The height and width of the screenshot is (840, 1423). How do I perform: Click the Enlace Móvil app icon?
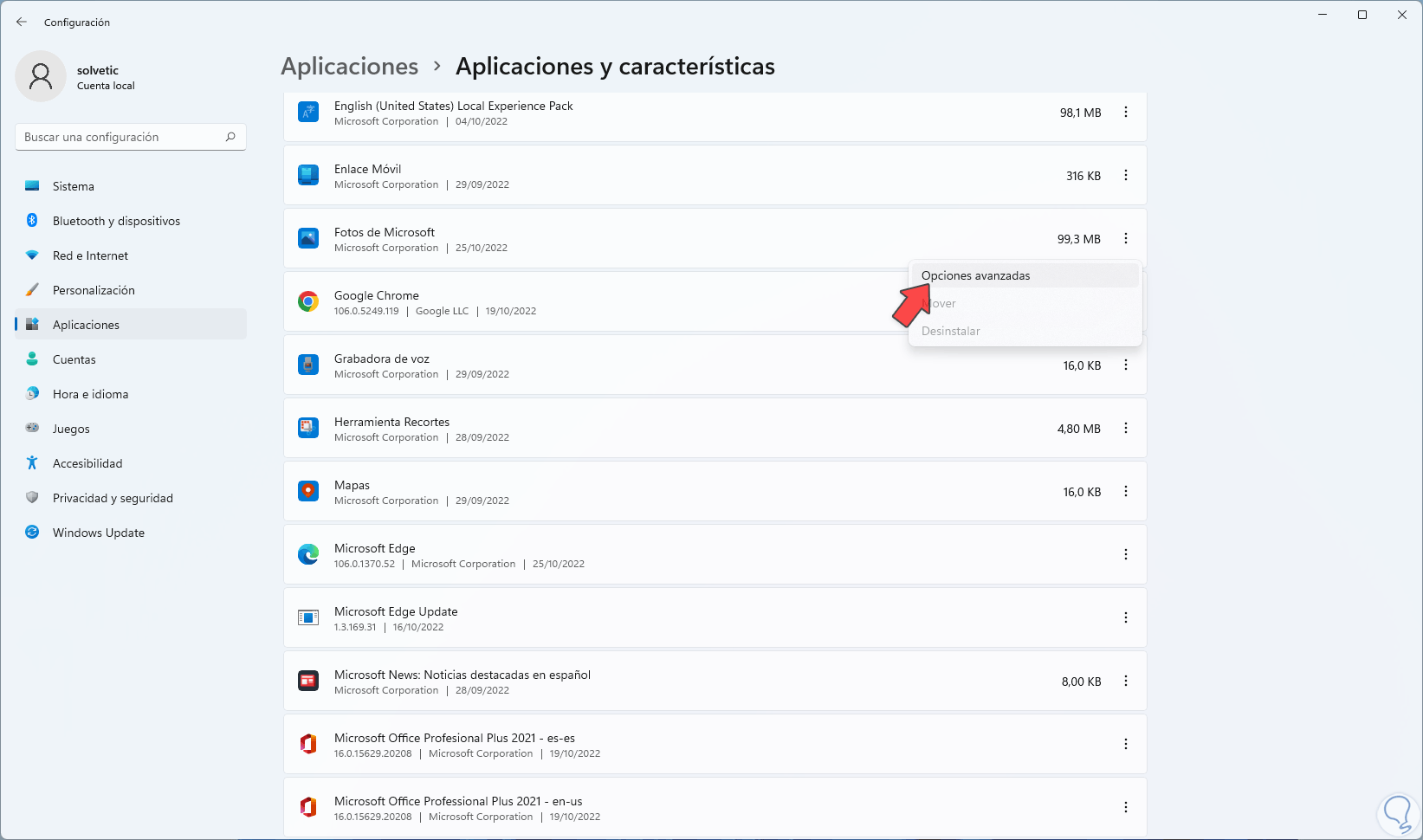click(x=308, y=175)
